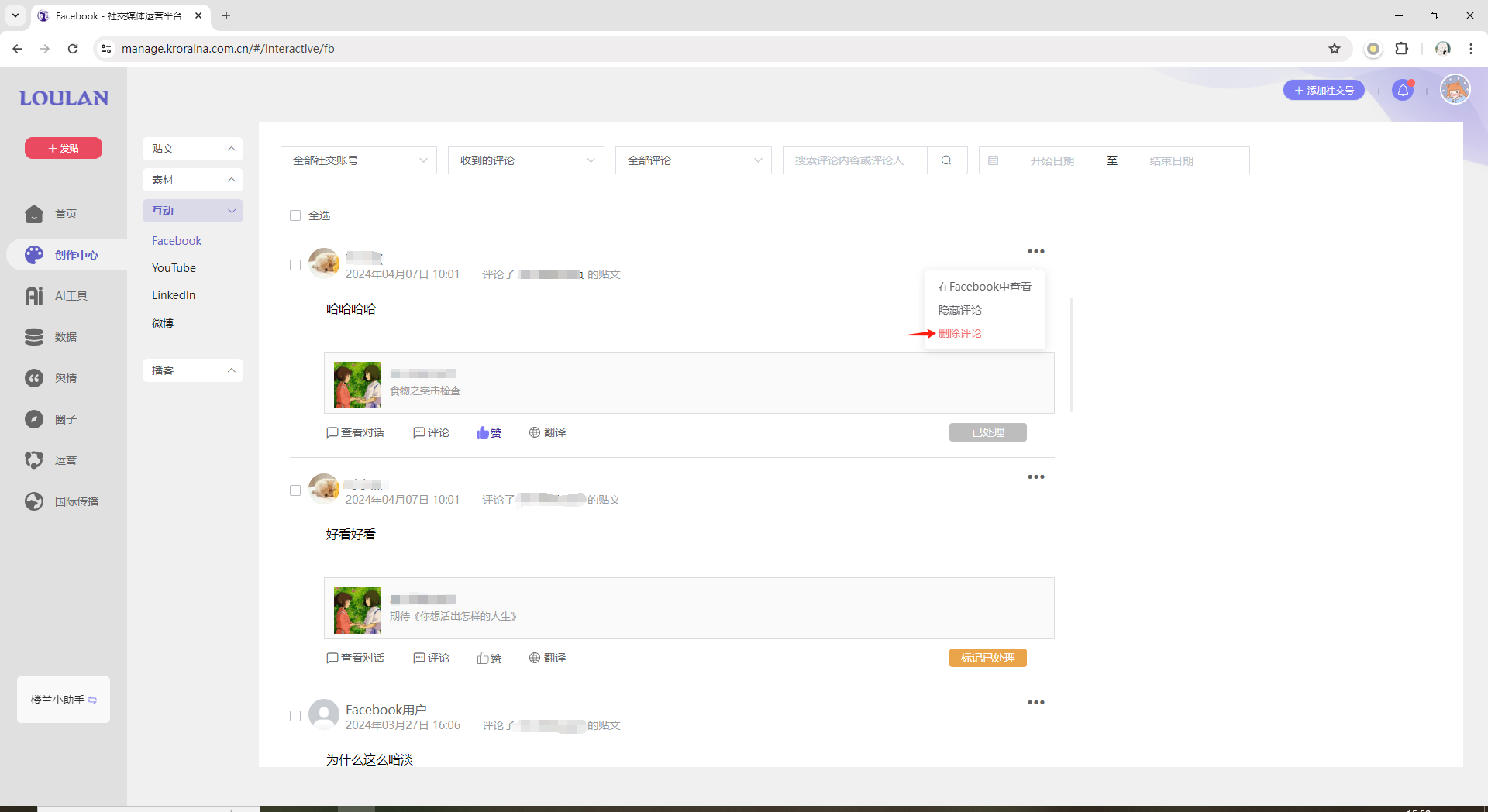The height and width of the screenshot is (812, 1488).
Task: Reload the page
Action: tap(73, 49)
